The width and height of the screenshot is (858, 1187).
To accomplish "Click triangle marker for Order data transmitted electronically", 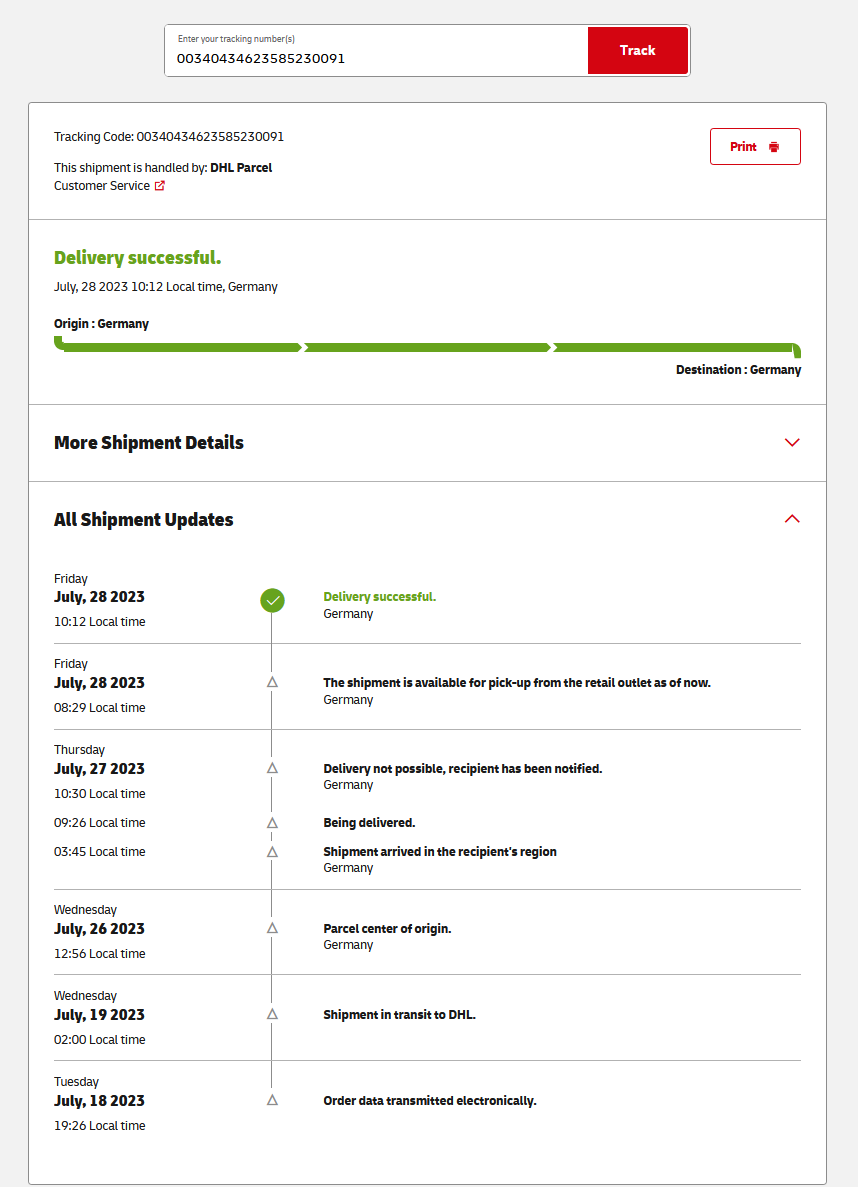I will 272,1100.
